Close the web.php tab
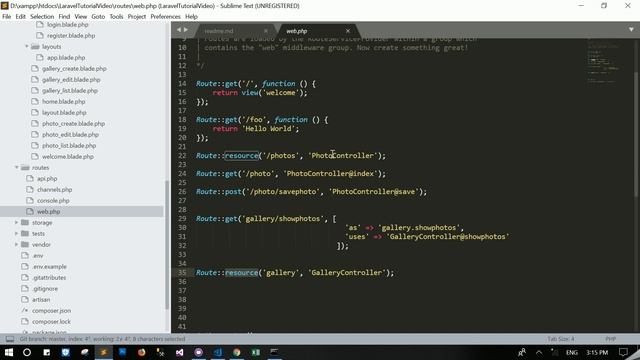The height and width of the screenshot is (360, 640). pos(348,31)
